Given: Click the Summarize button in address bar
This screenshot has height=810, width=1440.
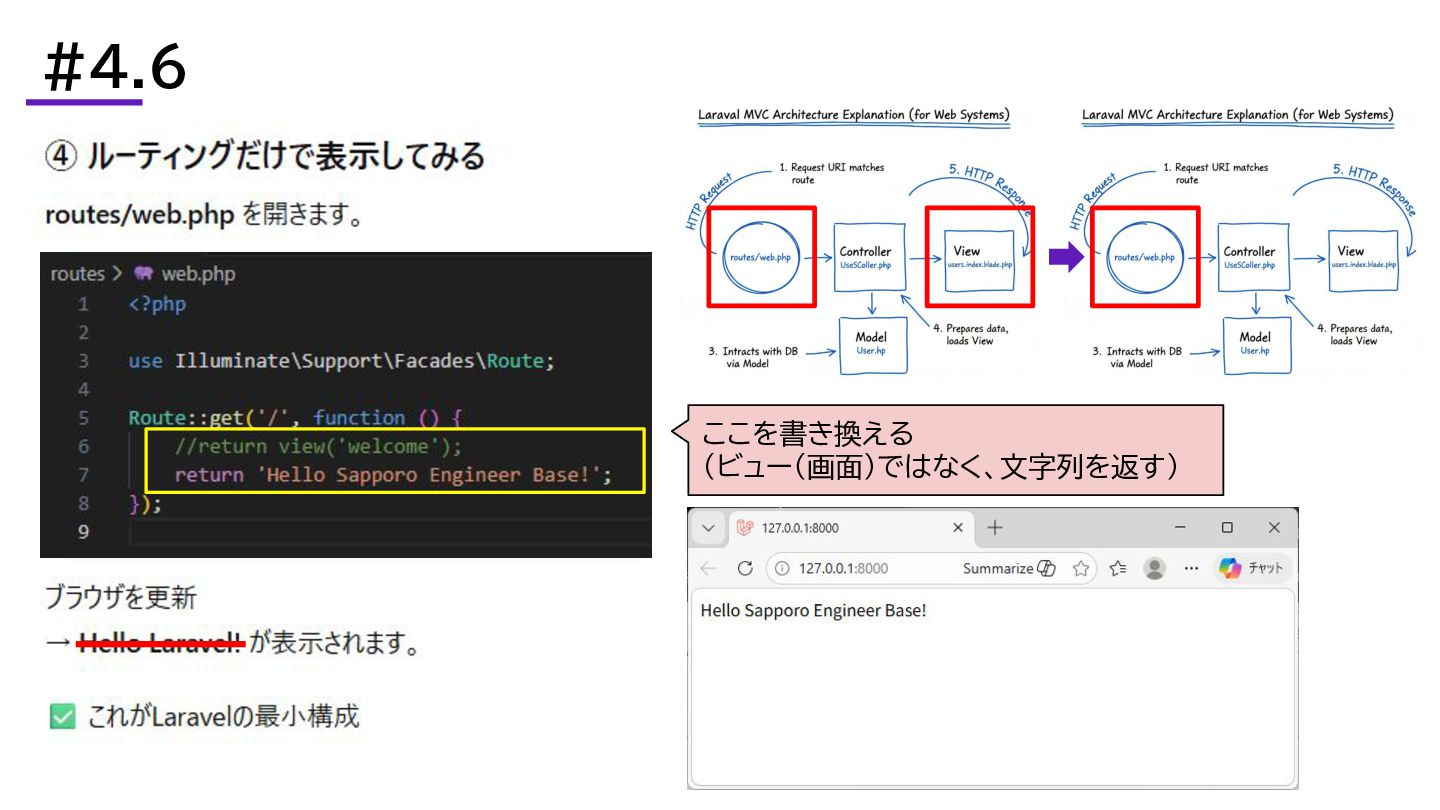Looking at the screenshot, I should [1008, 568].
